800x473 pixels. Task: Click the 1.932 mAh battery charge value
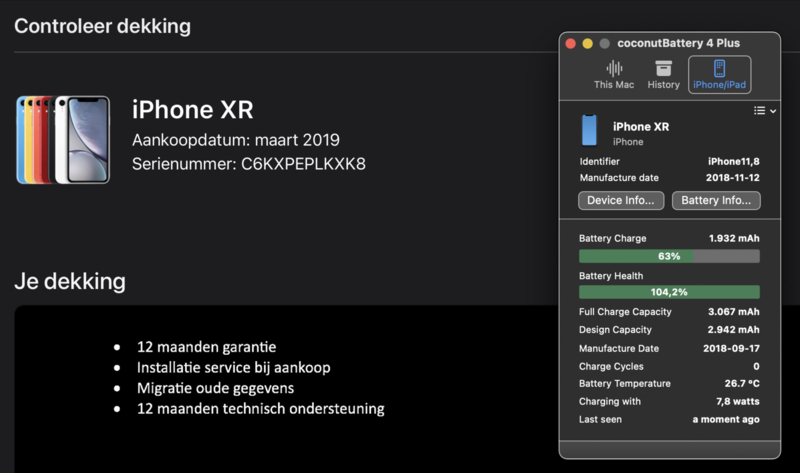tap(734, 238)
